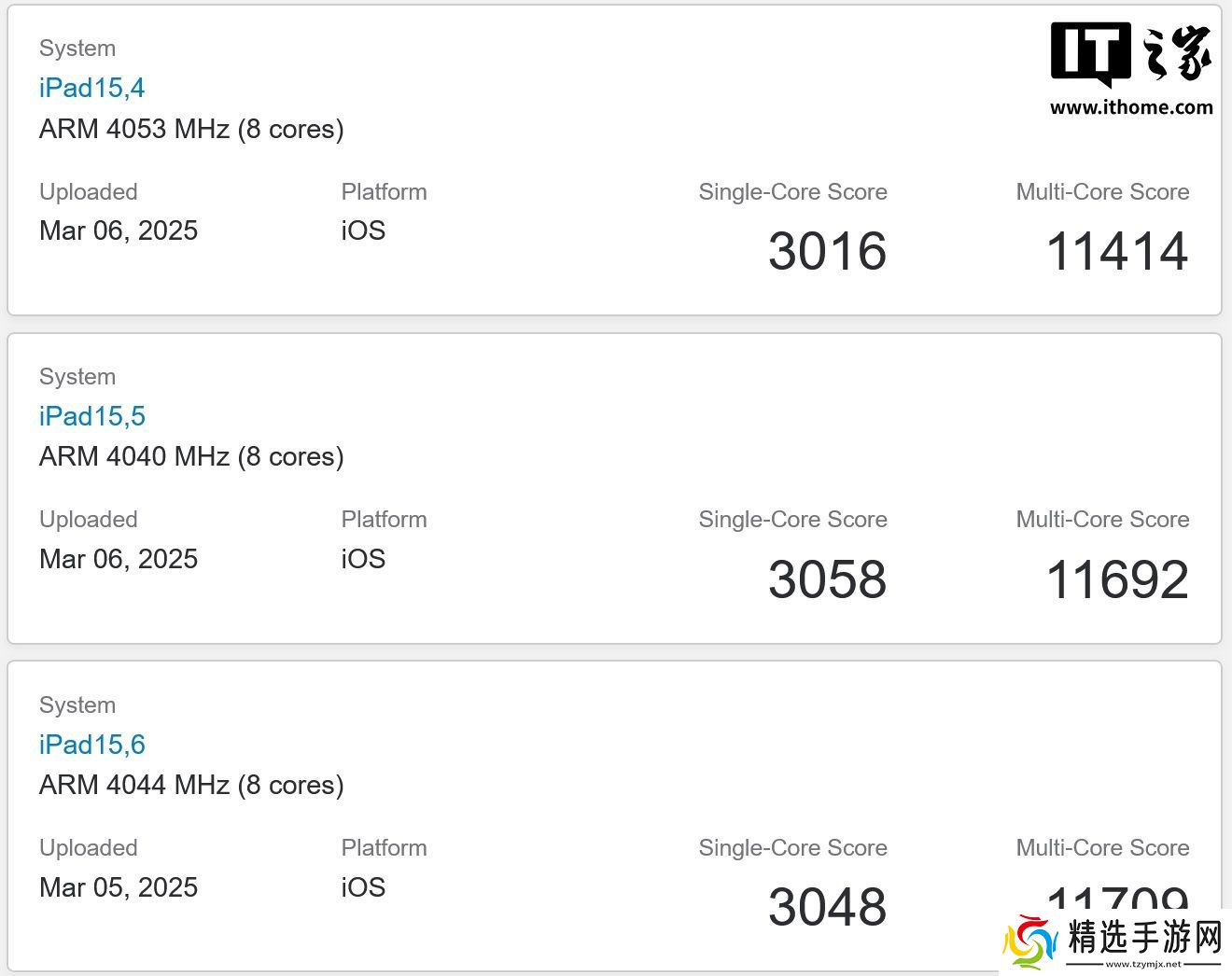Open the iPad15,6 benchmark result link

tap(91, 745)
